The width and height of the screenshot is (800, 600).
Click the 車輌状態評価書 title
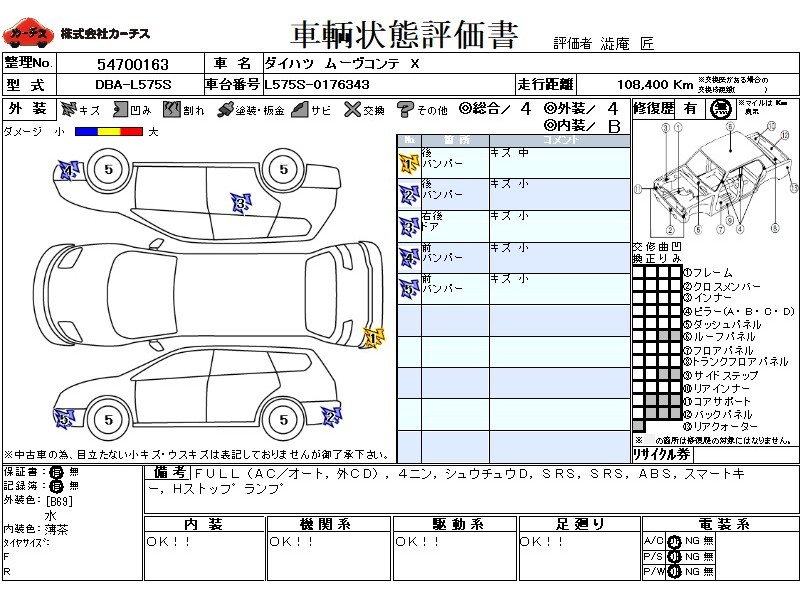(x=405, y=35)
